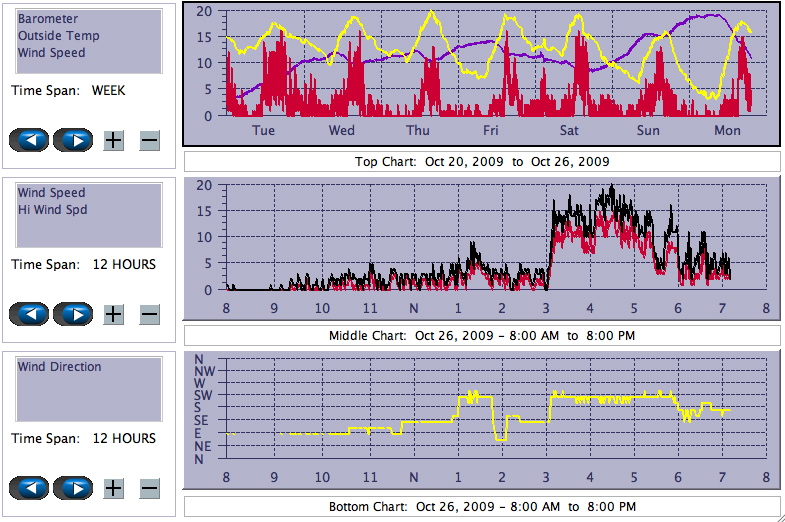Image resolution: width=785 pixels, height=522 pixels.
Task: Click the top chart's back arrow button
Action: click(28, 140)
